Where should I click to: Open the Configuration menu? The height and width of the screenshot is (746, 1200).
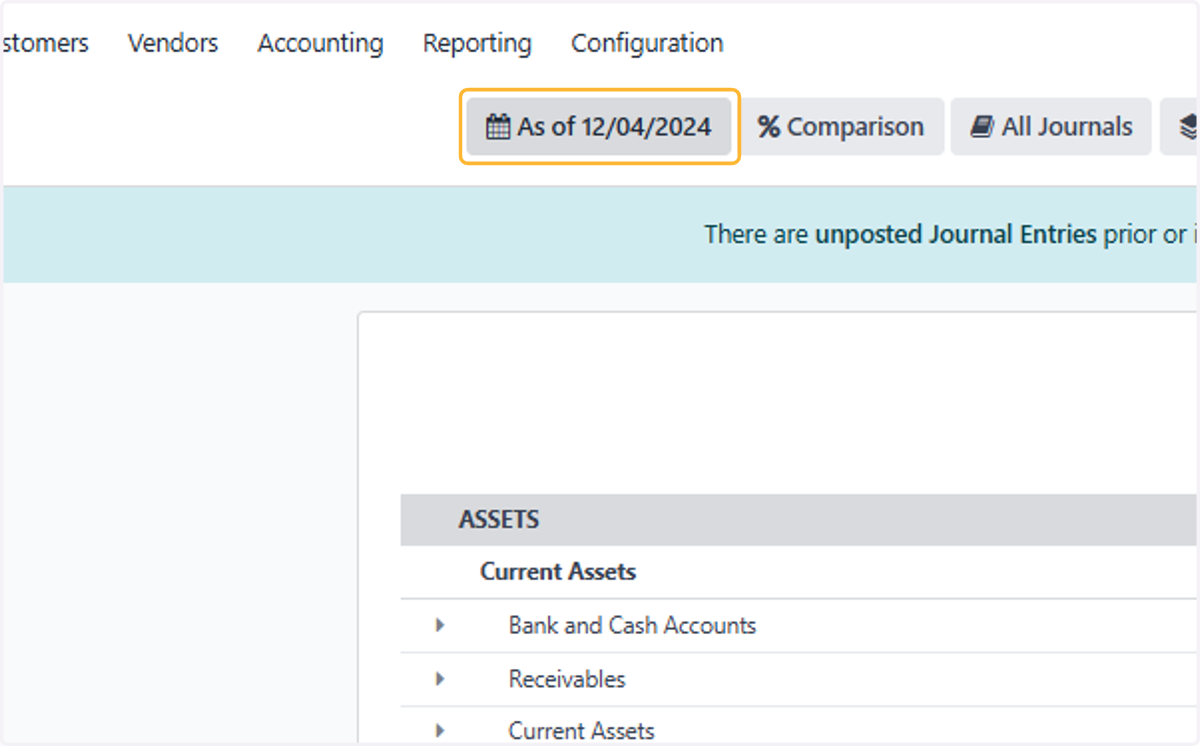click(647, 43)
